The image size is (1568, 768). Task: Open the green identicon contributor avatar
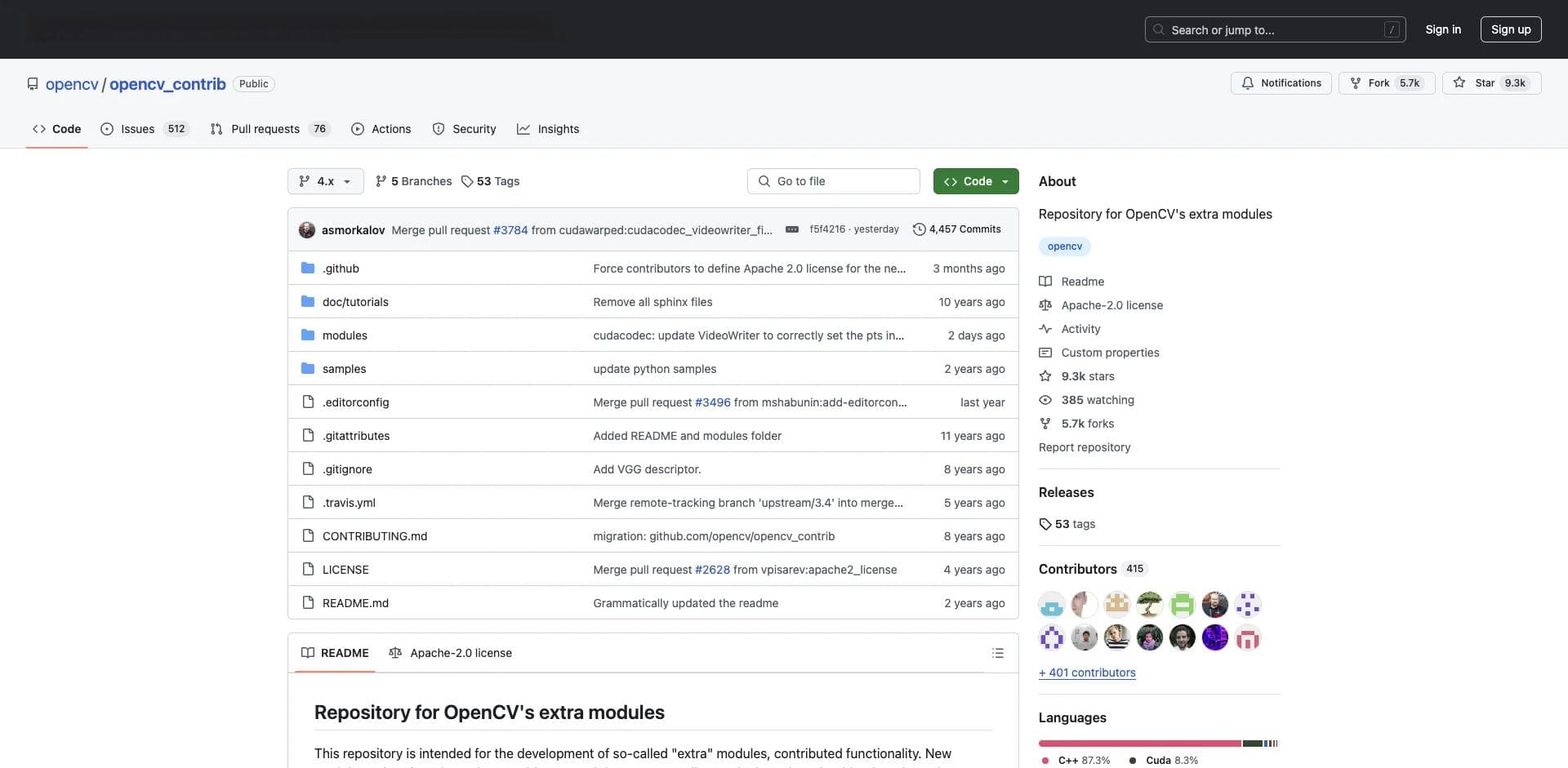(1183, 605)
